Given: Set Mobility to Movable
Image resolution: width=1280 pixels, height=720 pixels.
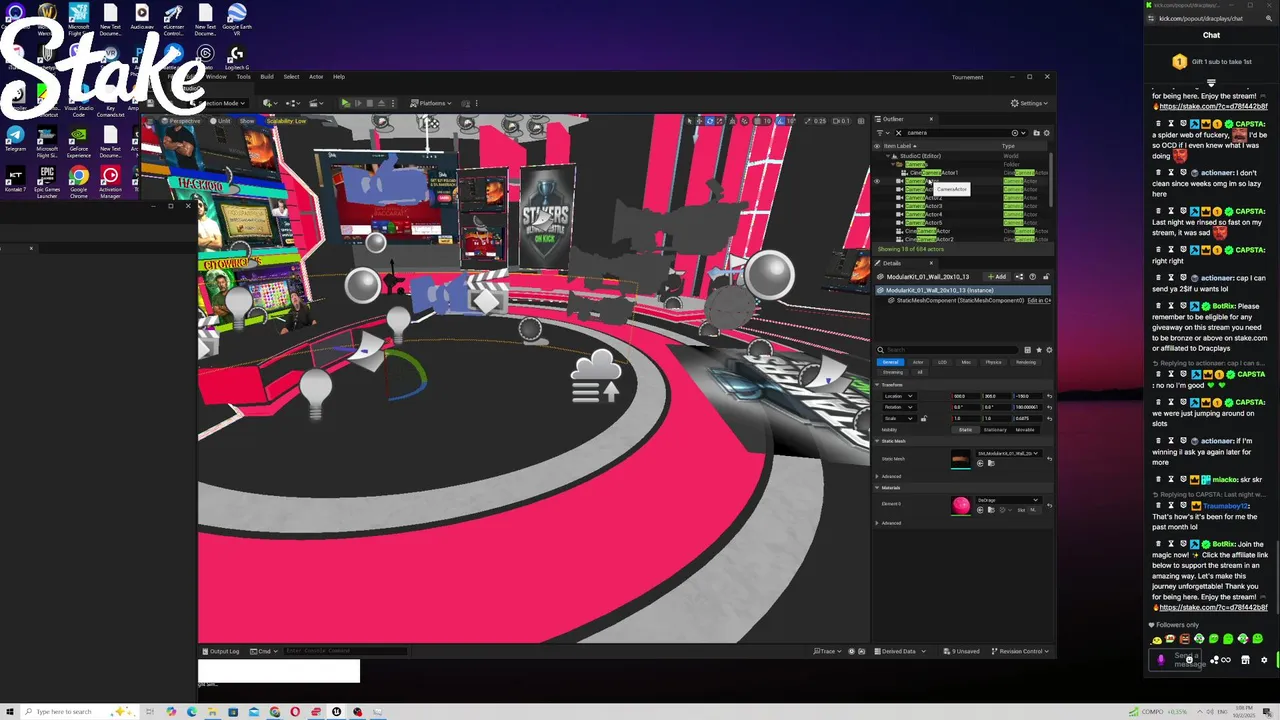Looking at the screenshot, I should [1025, 430].
